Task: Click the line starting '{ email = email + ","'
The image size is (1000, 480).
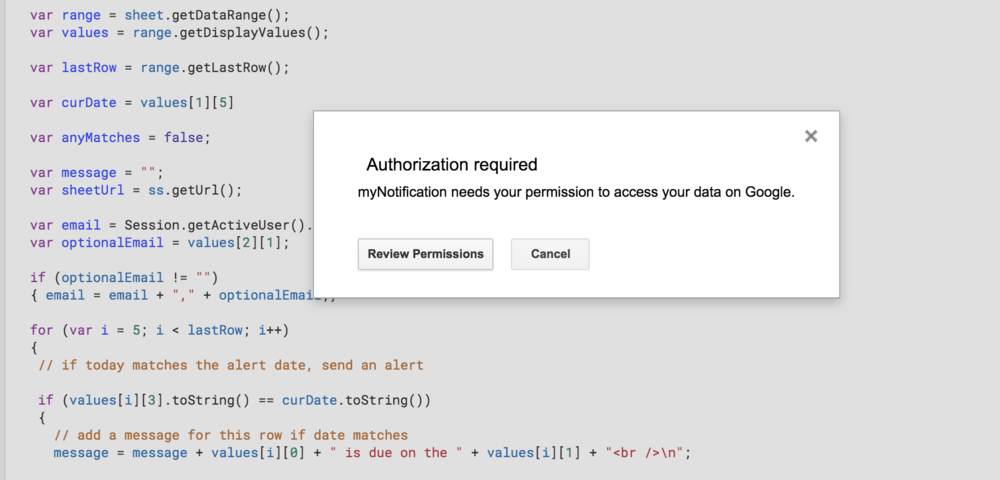Action: [x=182, y=295]
